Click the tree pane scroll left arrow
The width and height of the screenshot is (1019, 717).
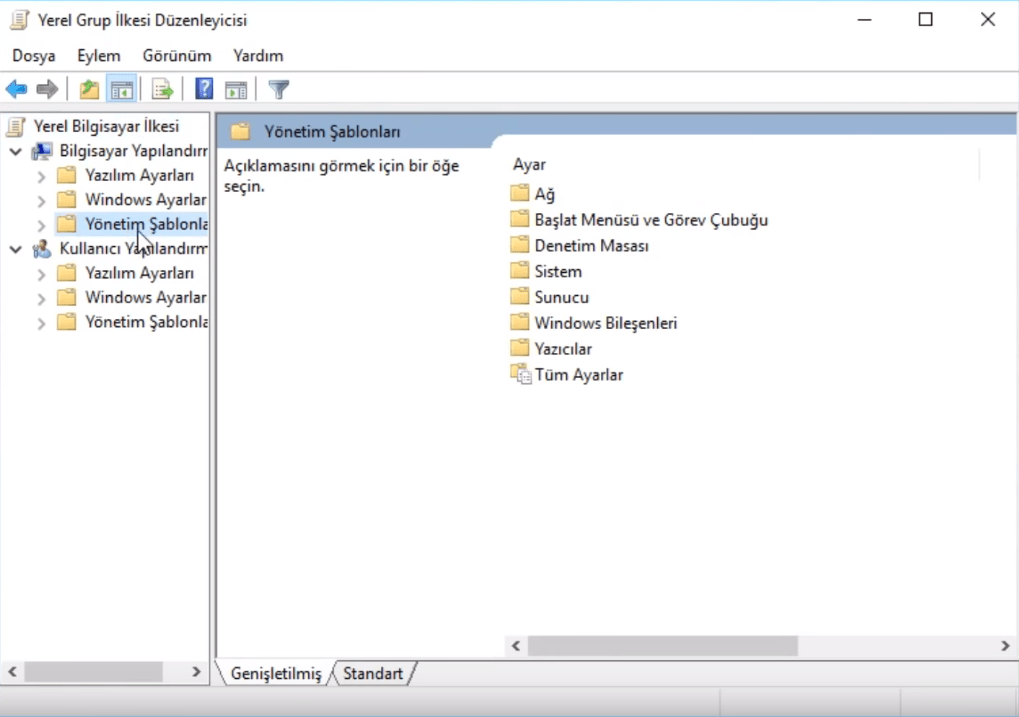12,671
